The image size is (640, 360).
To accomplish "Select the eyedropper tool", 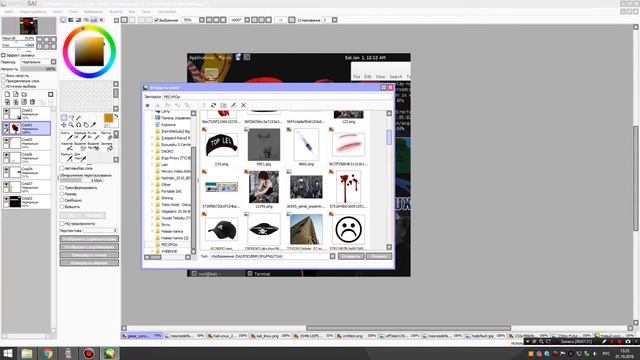I will tap(93, 124).
